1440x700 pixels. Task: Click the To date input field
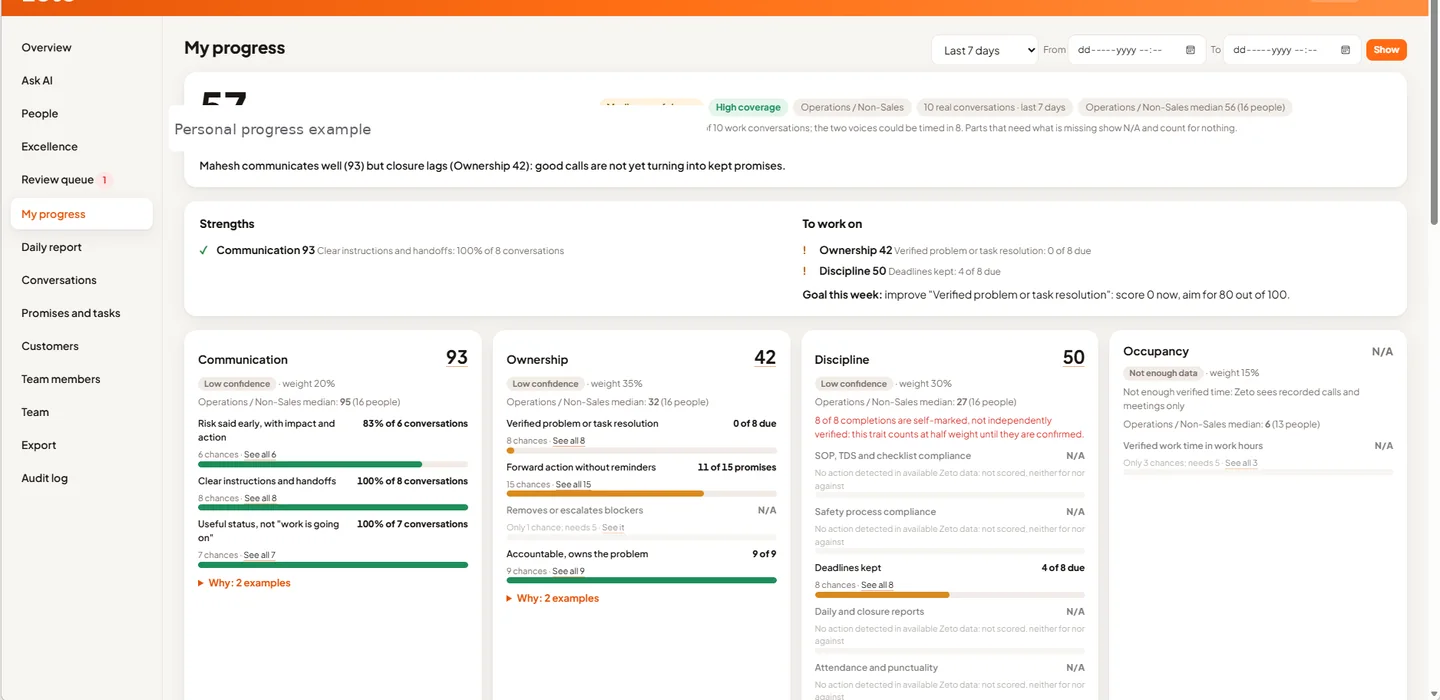click(1292, 50)
